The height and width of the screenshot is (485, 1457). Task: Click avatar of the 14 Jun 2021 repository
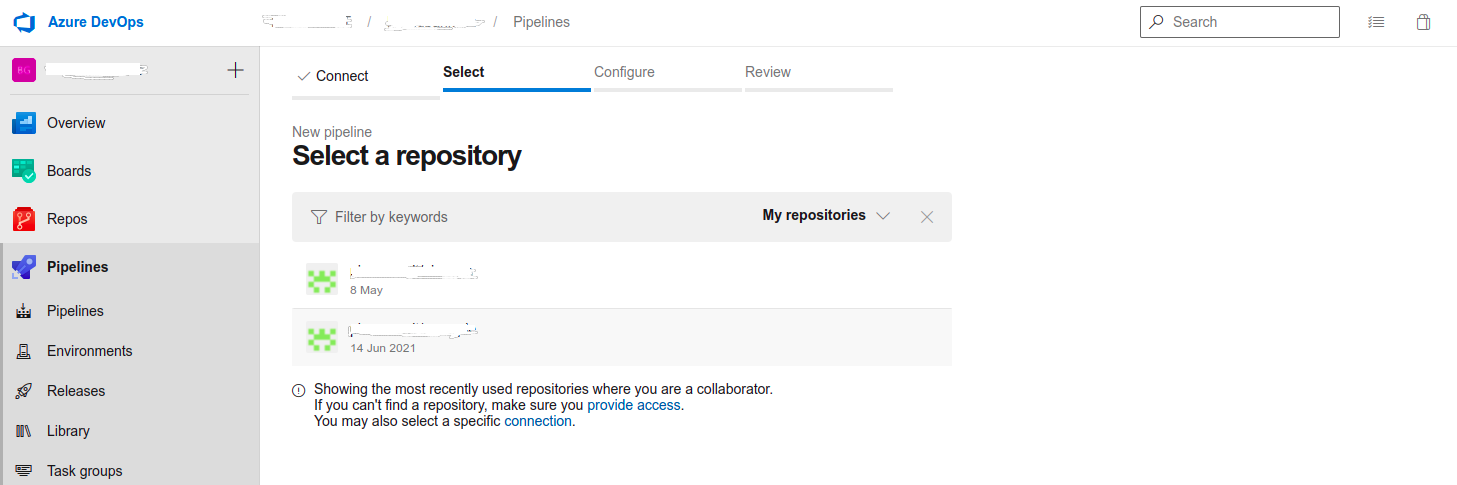pyautogui.click(x=322, y=338)
